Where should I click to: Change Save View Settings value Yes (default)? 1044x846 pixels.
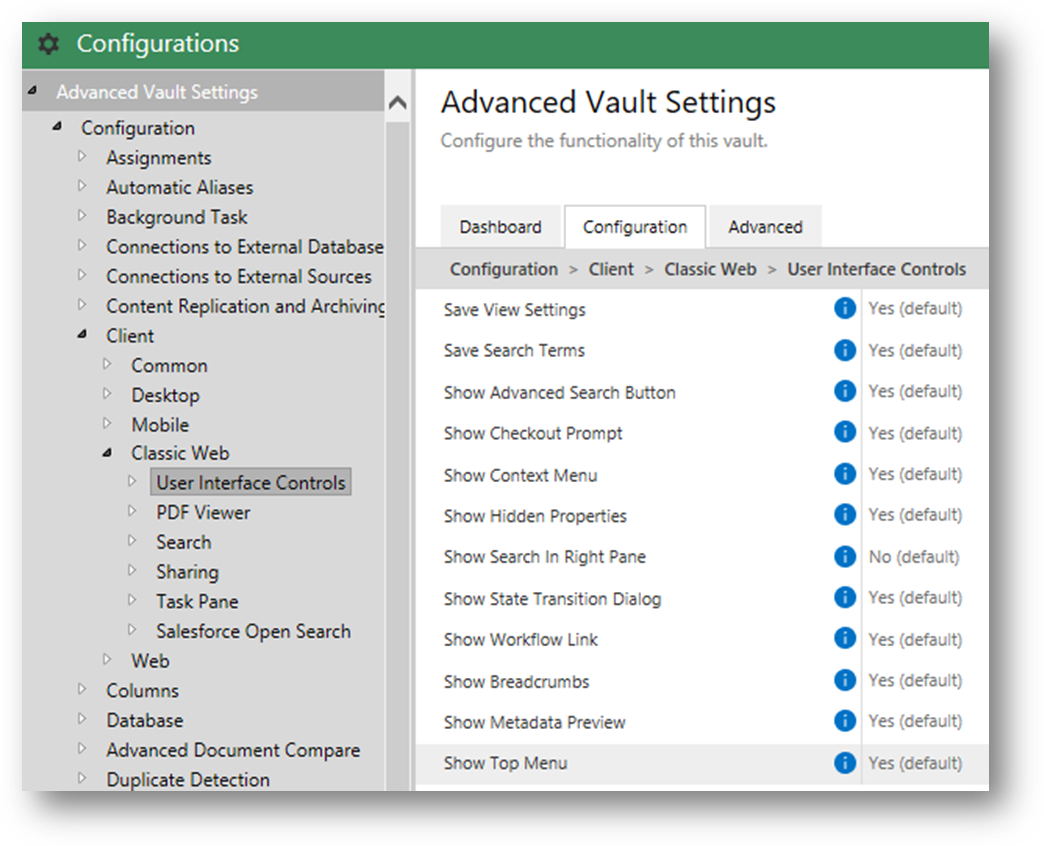(915, 308)
